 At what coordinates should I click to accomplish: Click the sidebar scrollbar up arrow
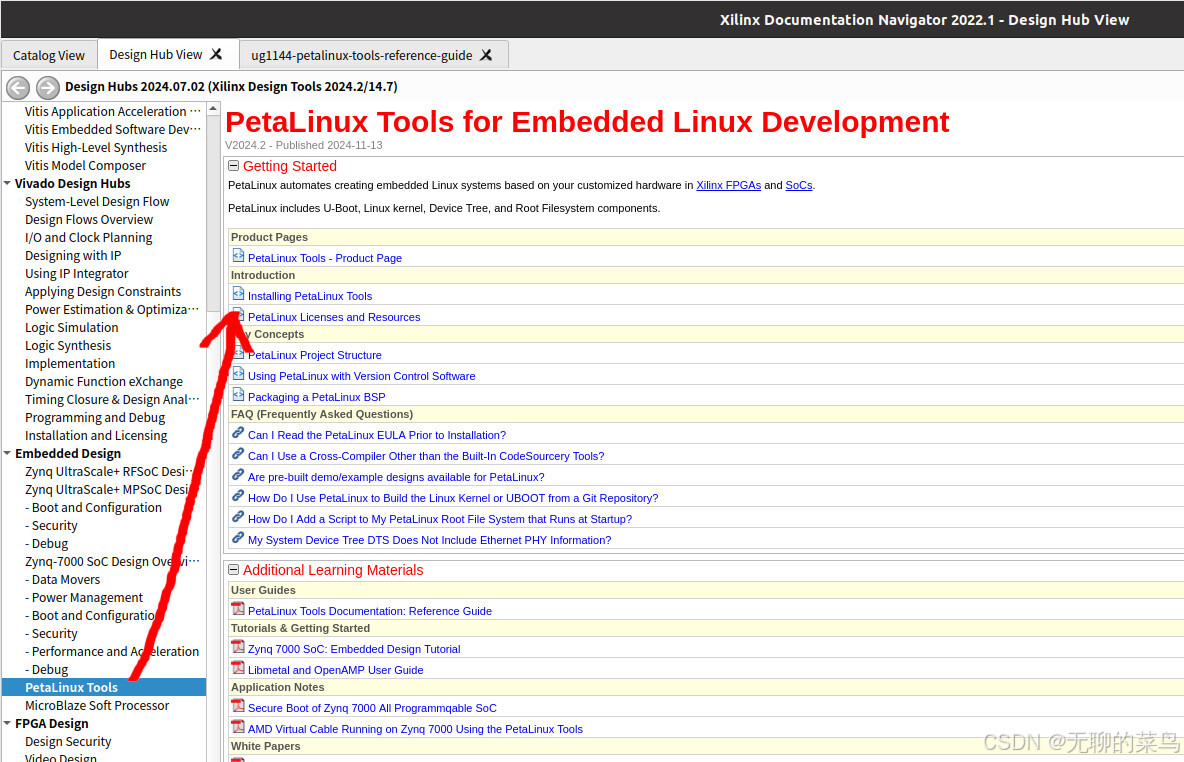point(214,110)
